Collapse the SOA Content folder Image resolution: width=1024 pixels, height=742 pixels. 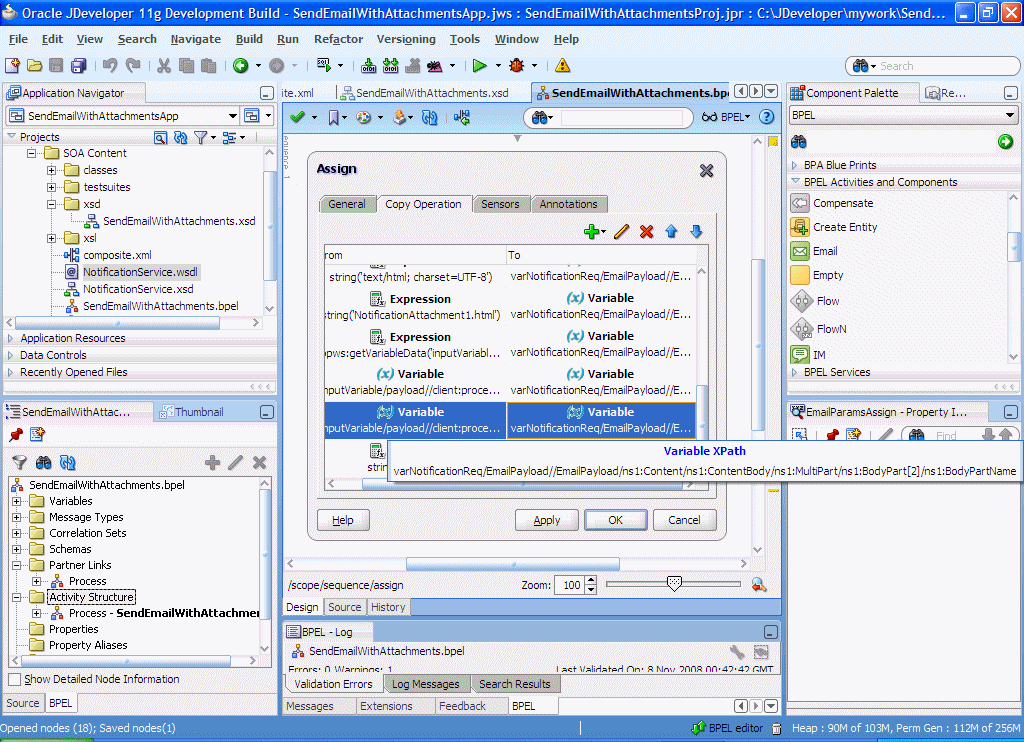[31, 153]
